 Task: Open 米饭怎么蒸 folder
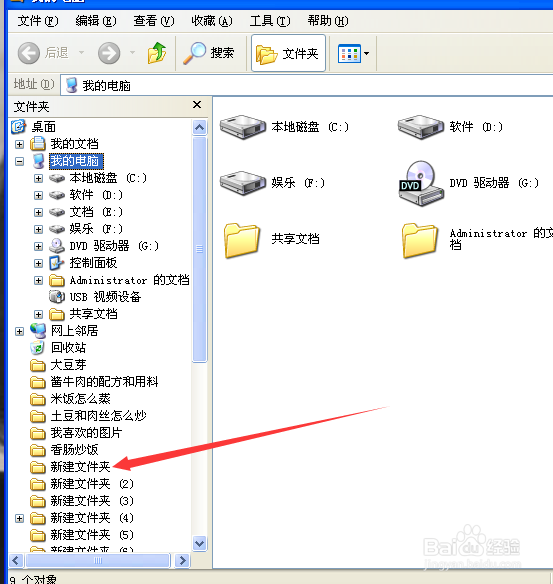click(80, 399)
